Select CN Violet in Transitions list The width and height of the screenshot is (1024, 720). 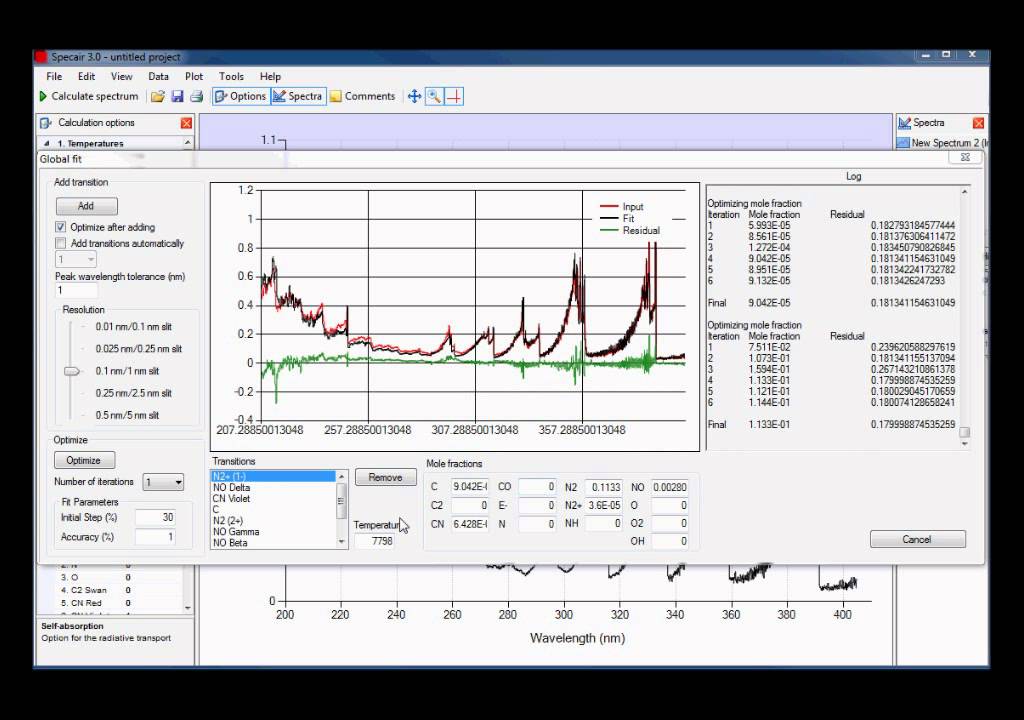pyautogui.click(x=272, y=499)
